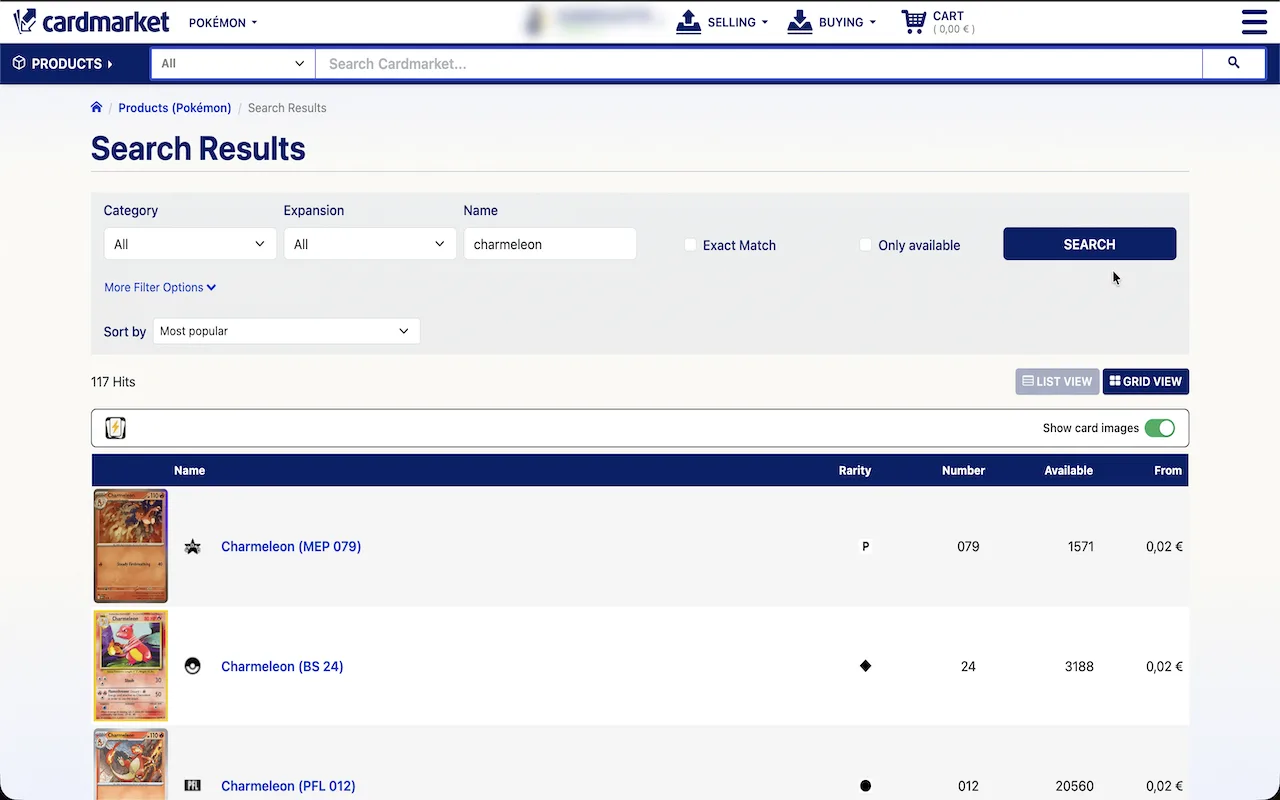The image size is (1280, 800).
Task: Click the card number 012
Action: coord(968,786)
